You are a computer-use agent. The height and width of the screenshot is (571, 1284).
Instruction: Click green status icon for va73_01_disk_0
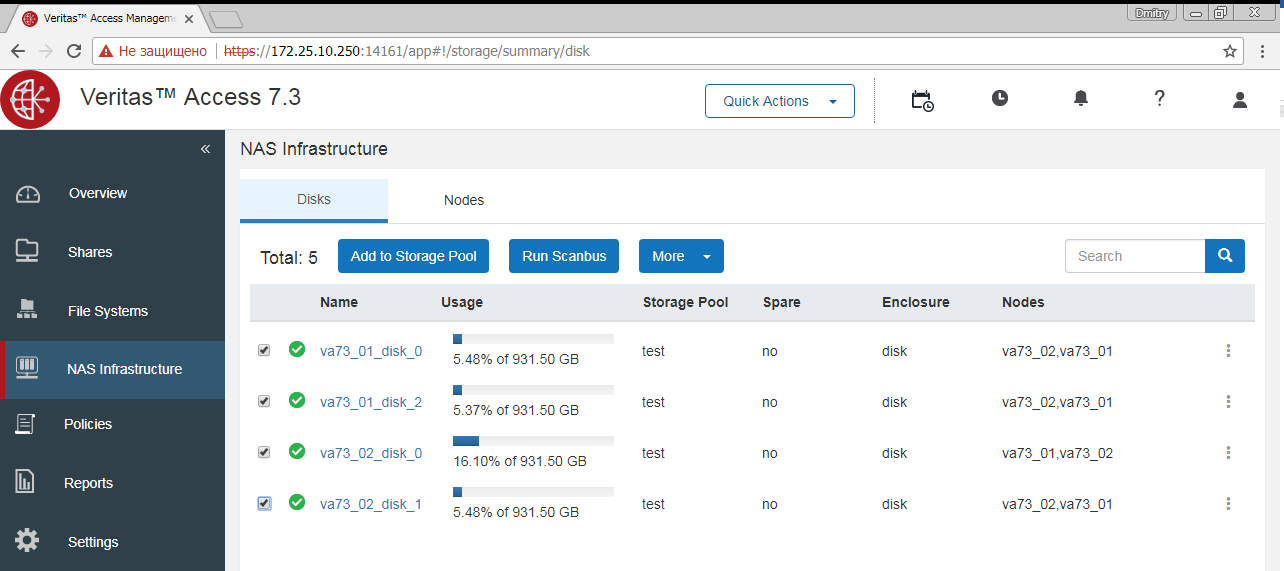(x=297, y=349)
